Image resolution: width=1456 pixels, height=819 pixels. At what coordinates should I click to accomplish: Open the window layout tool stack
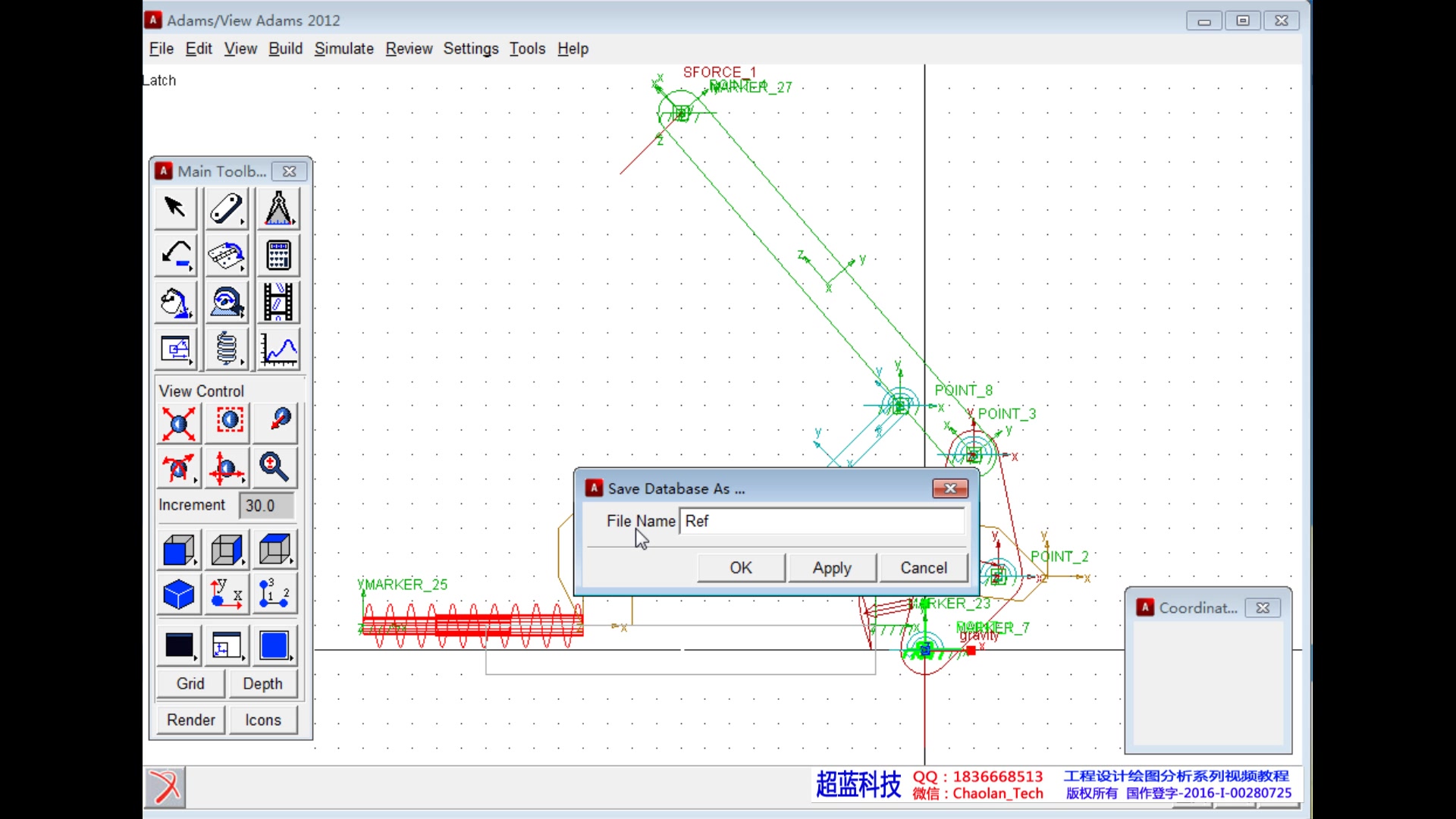click(227, 646)
